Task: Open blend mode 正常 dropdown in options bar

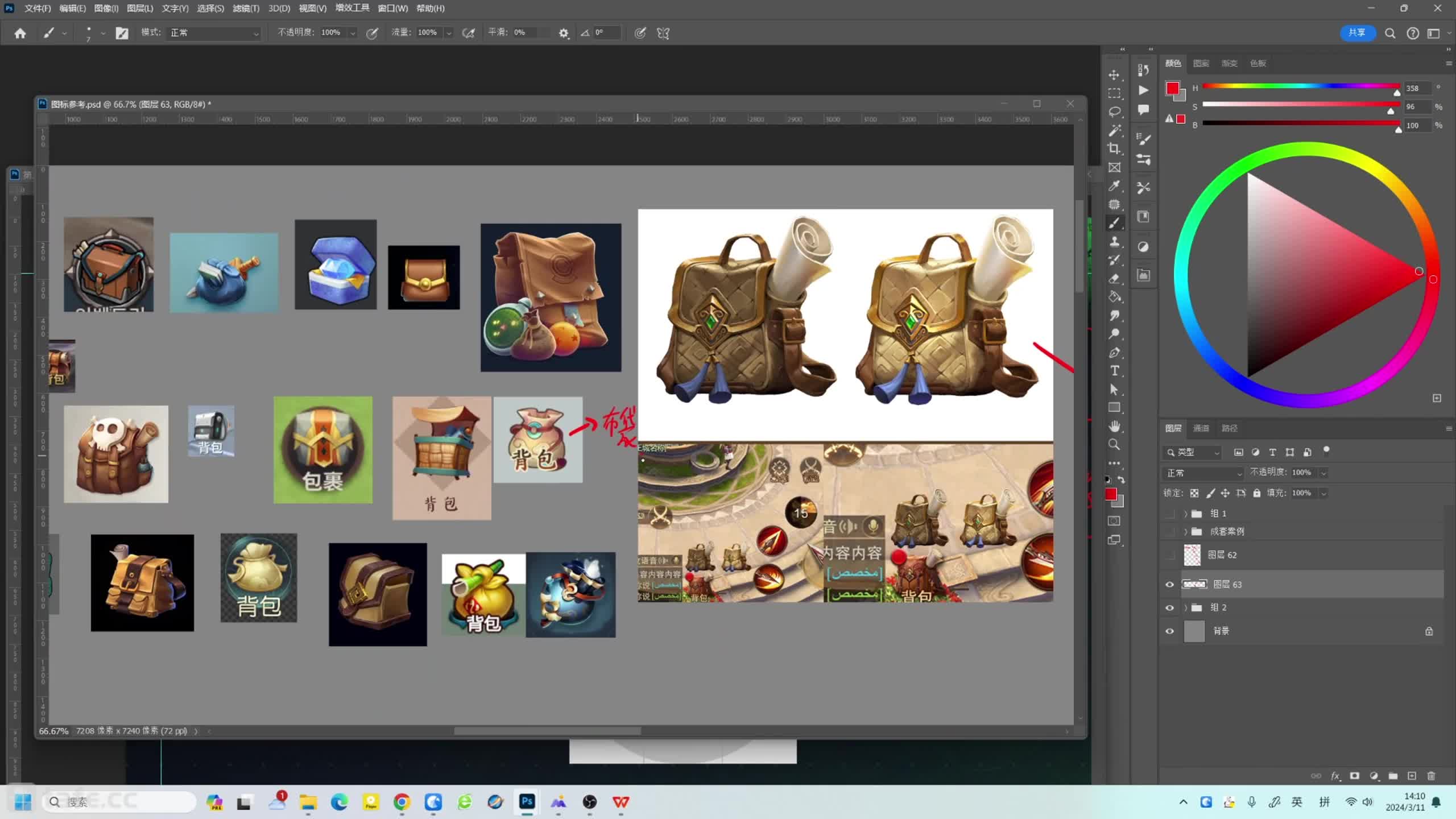Action: click(x=214, y=33)
